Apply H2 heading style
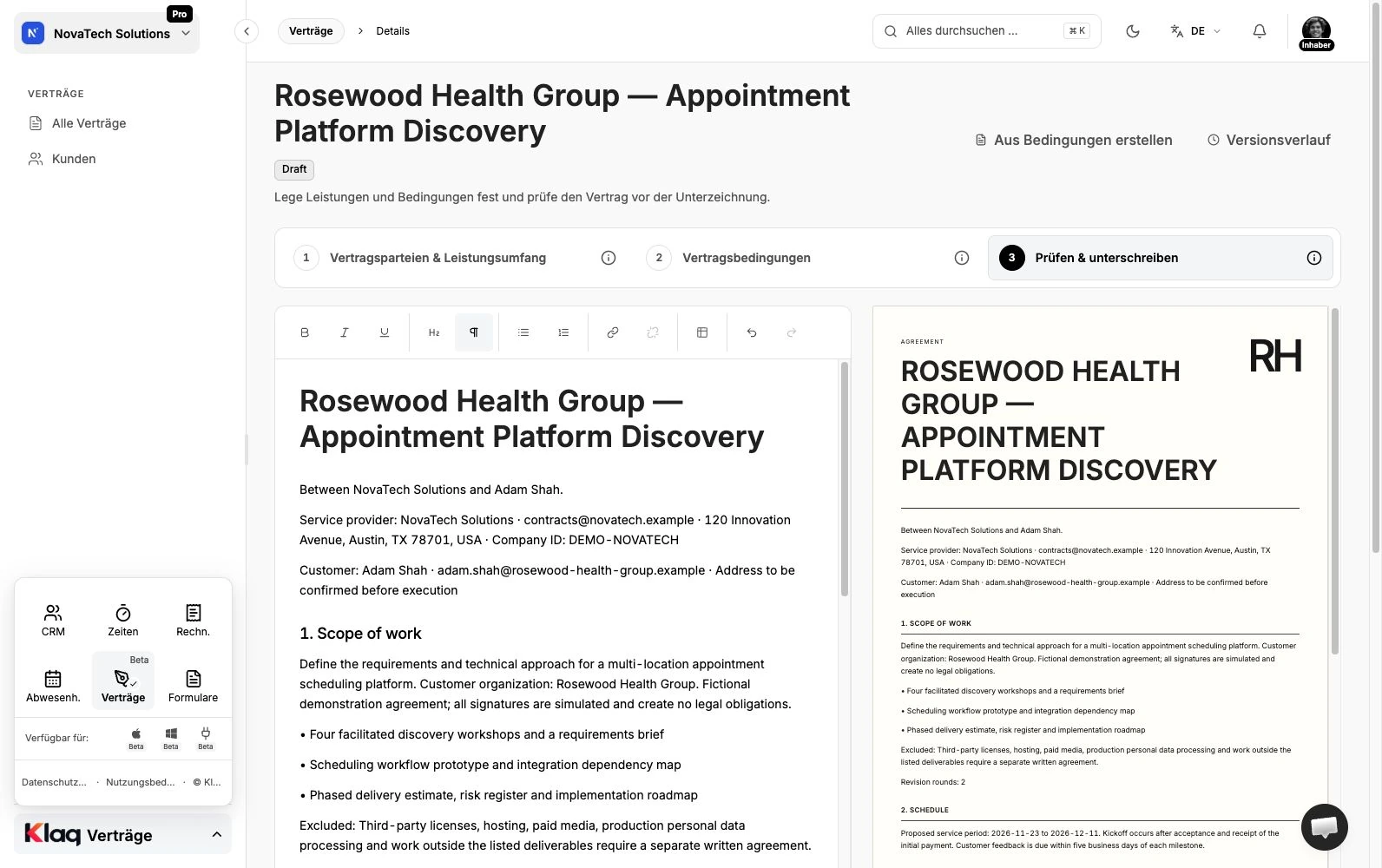Viewport: 1382px width, 868px height. tap(434, 332)
